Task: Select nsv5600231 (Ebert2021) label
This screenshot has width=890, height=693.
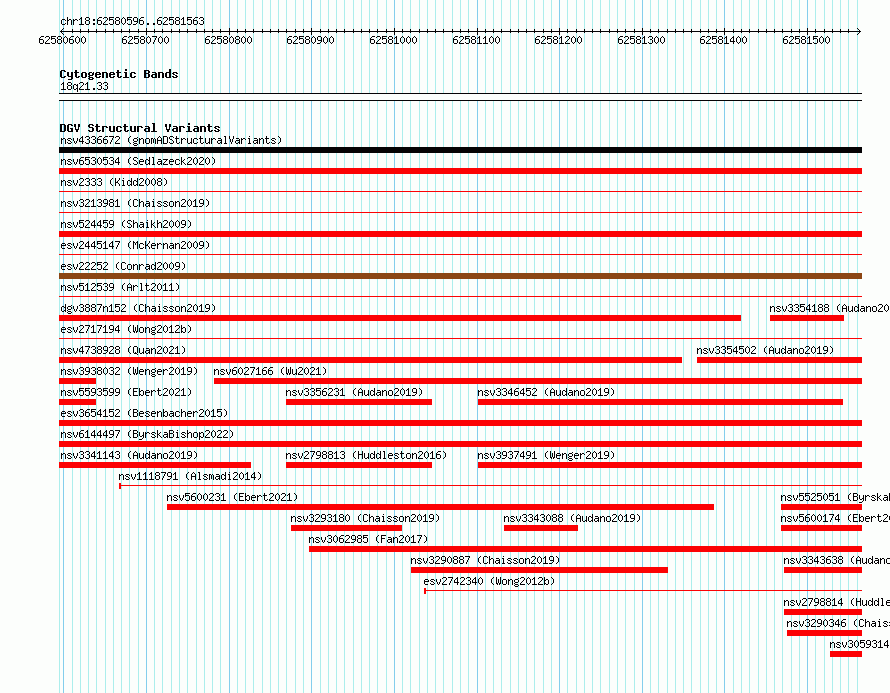Action: click(x=232, y=497)
